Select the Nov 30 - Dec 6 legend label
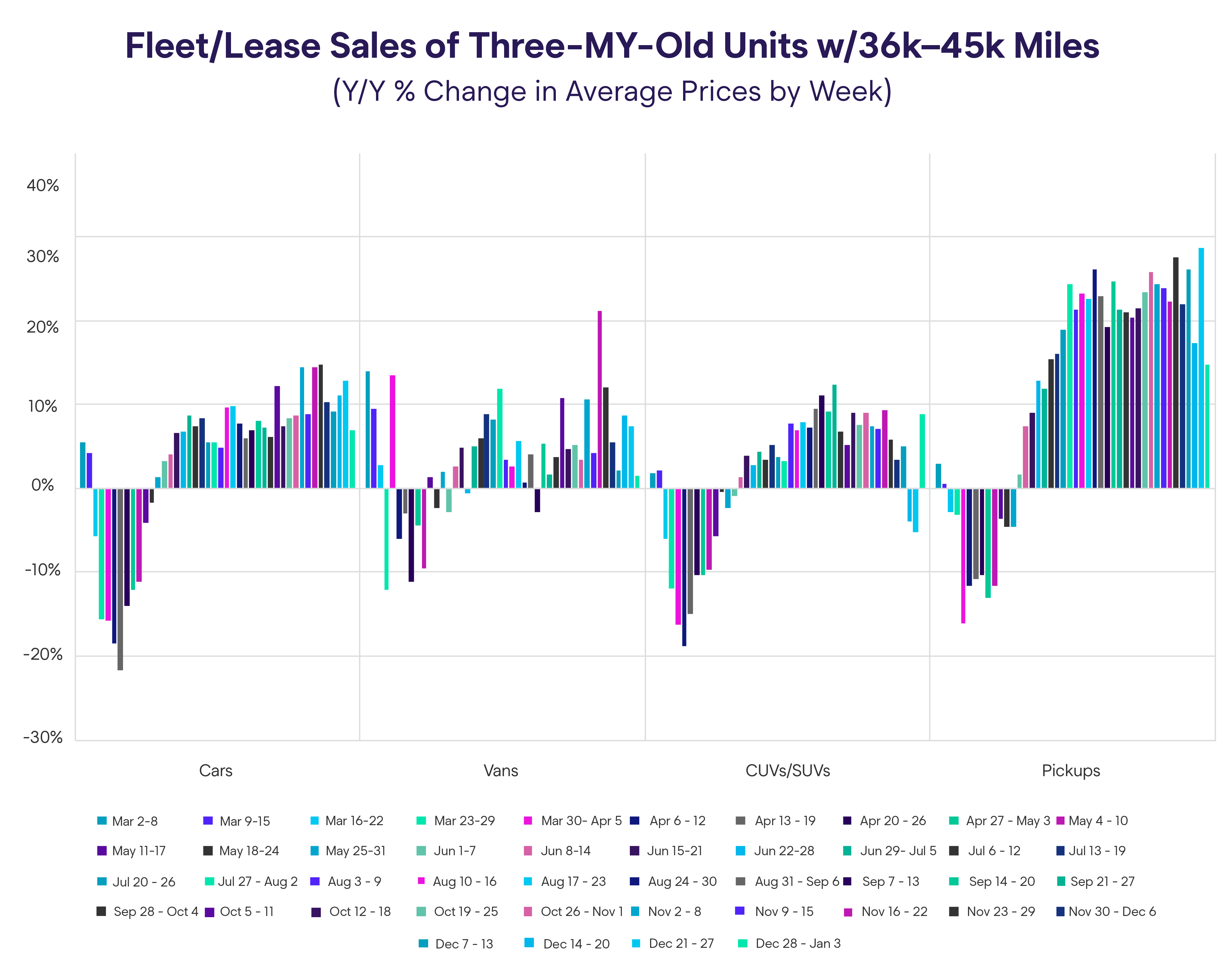Viewport: 1232px width, 971px height. click(1112, 912)
